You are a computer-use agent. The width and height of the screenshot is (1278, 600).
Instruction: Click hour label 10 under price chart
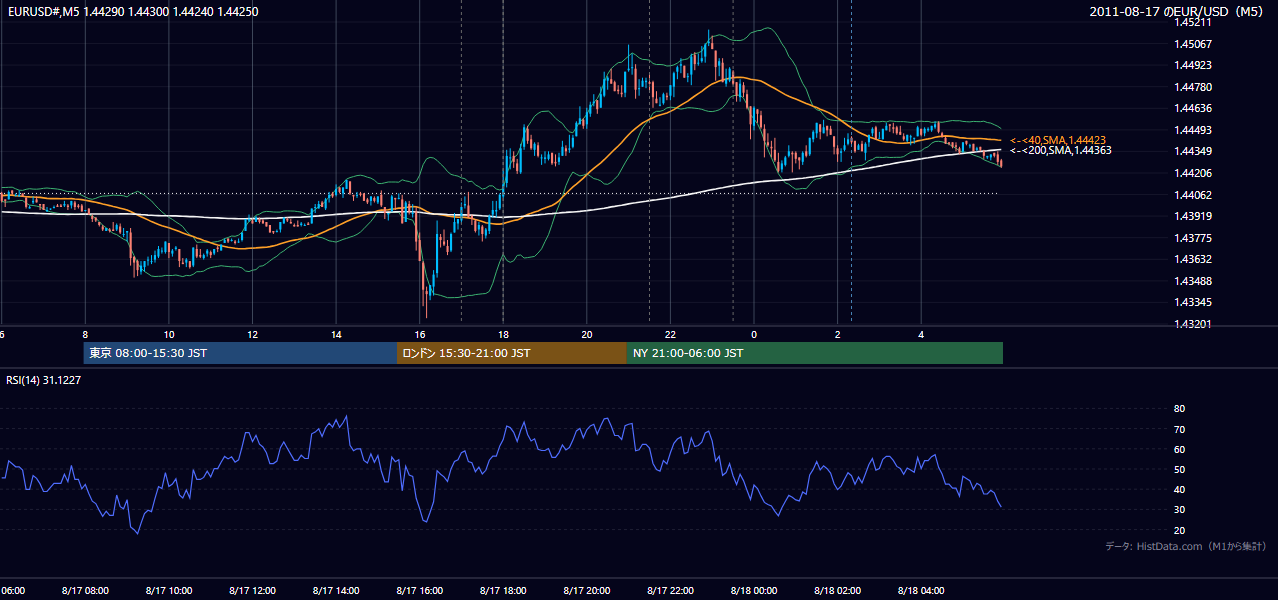tap(169, 334)
